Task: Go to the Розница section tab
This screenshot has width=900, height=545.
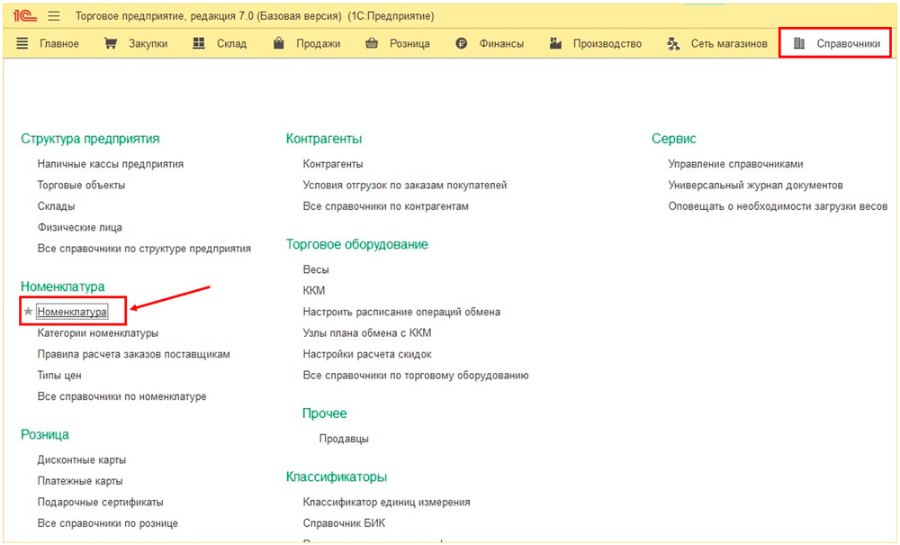Action: point(409,44)
